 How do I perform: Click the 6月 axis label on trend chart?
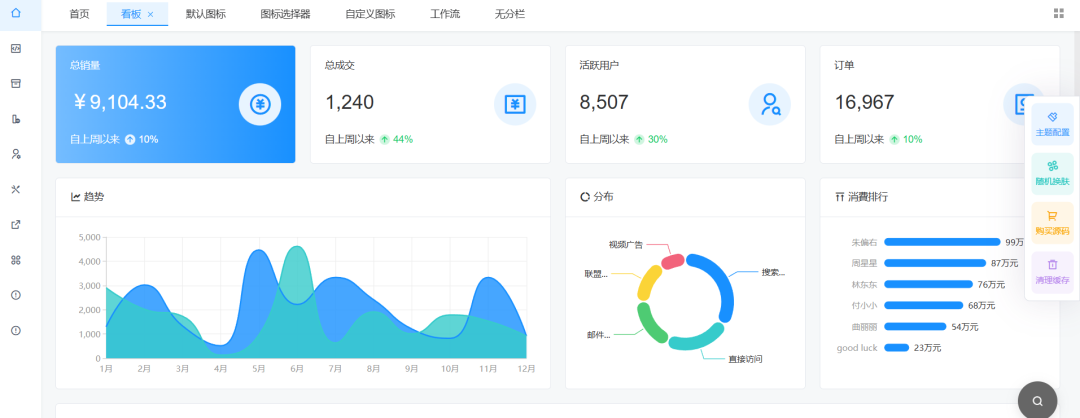(297, 369)
